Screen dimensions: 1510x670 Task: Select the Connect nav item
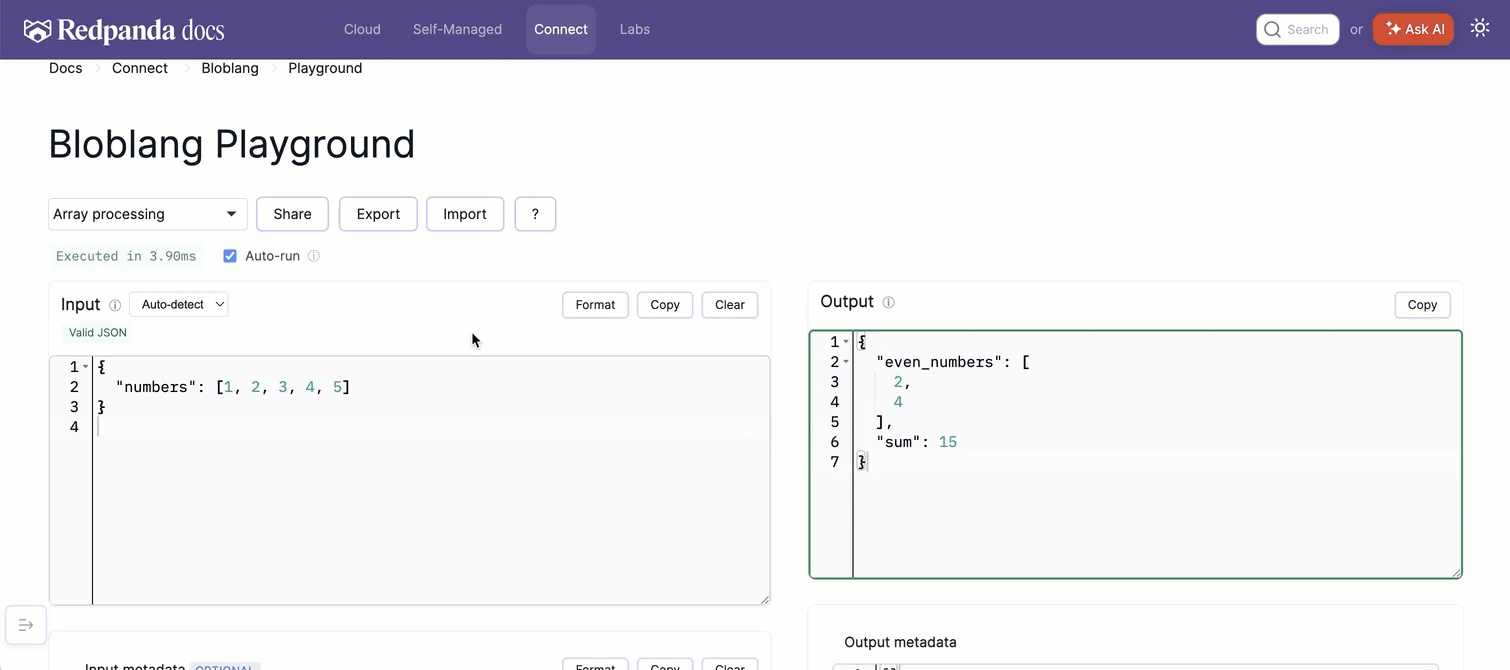tap(561, 29)
